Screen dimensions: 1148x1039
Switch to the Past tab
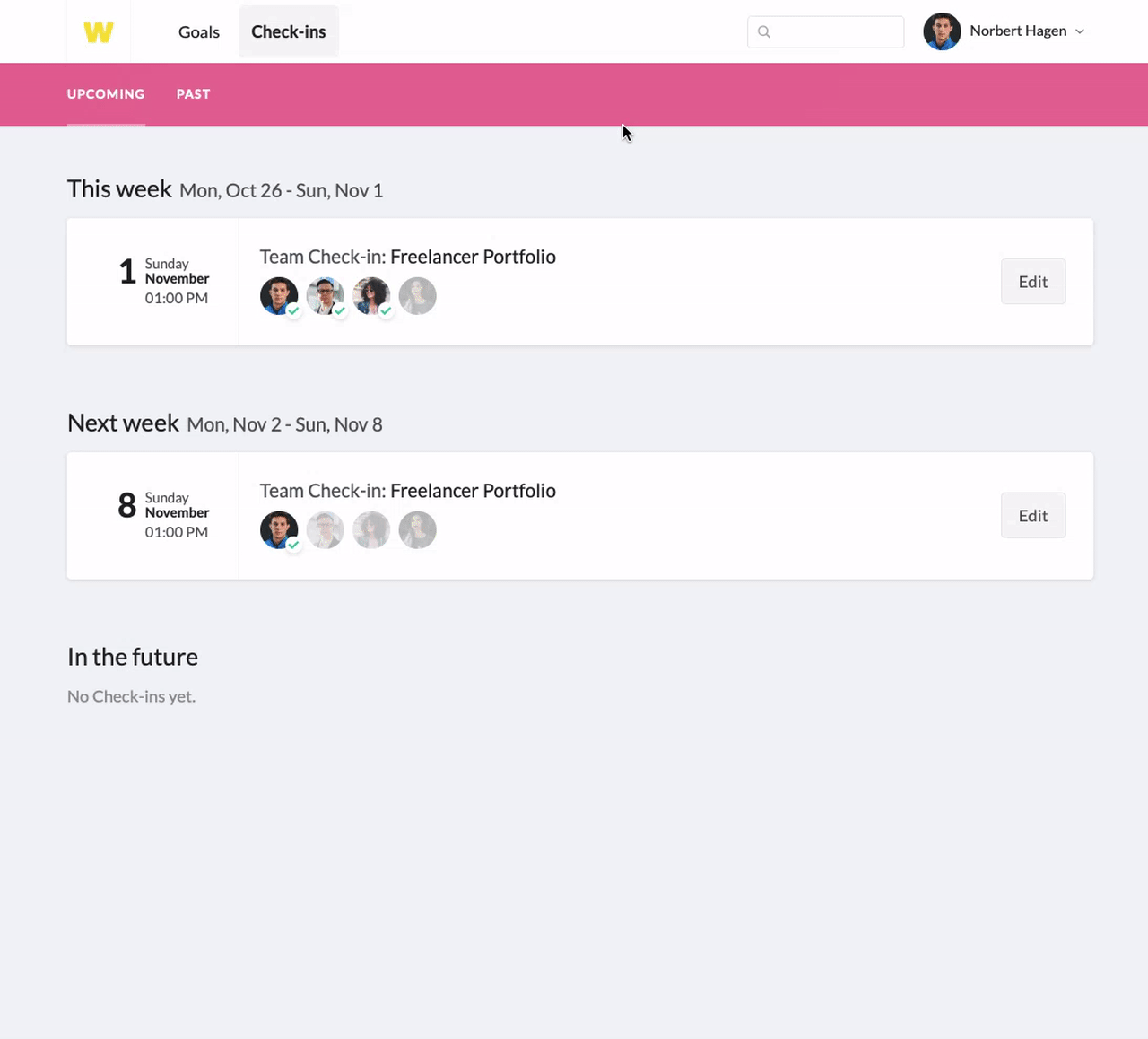pyautogui.click(x=193, y=94)
